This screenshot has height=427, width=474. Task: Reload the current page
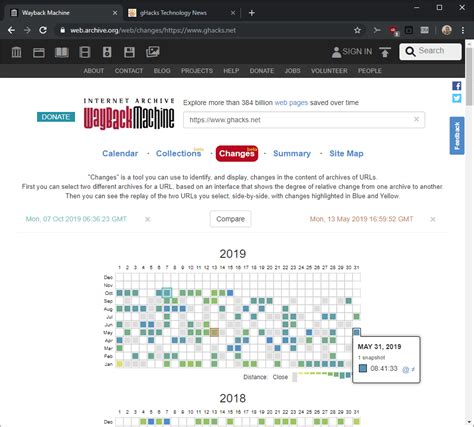(43, 30)
